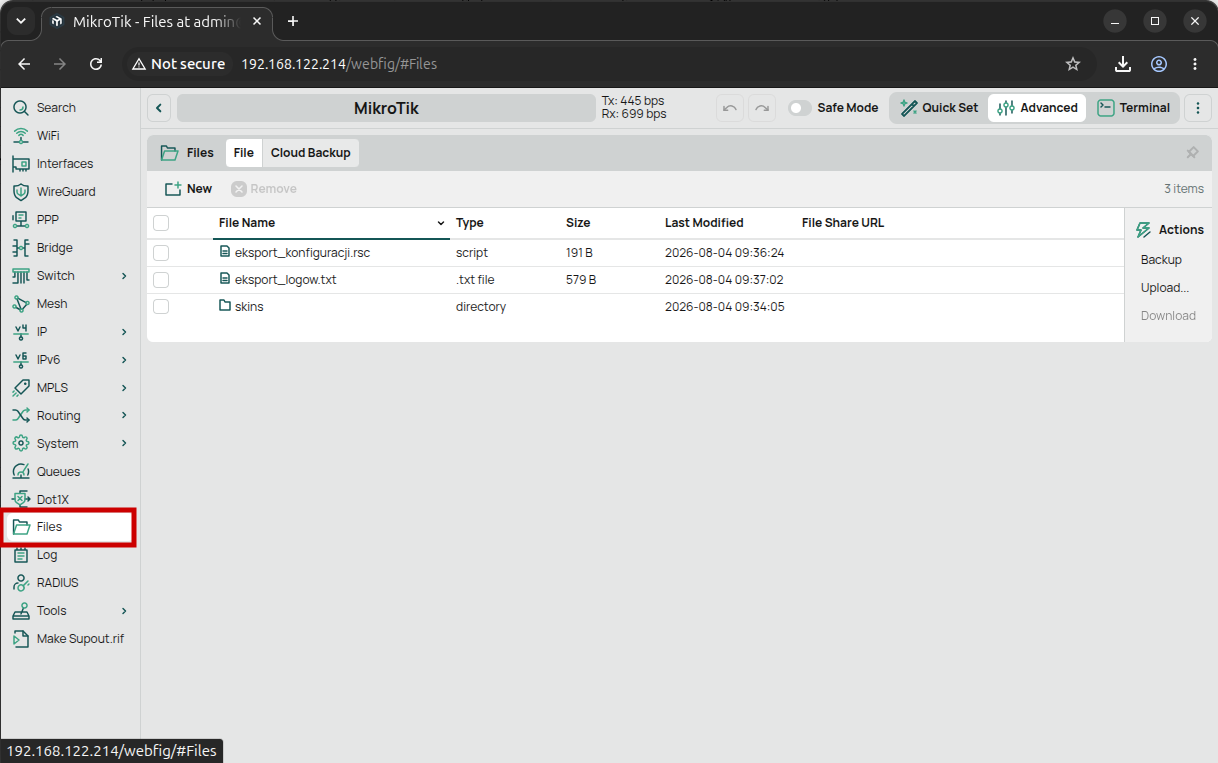This screenshot has width=1218, height=763.
Task: Expand the IPv6 submenu
Action: click(124, 360)
